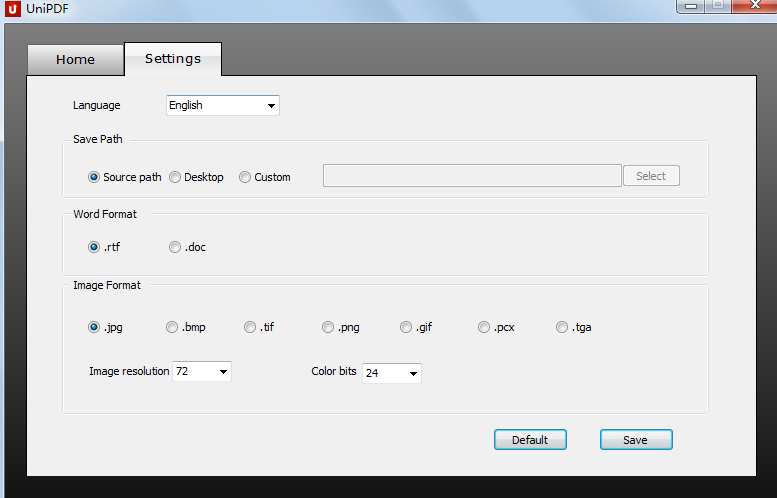
Task: Click the custom save path text field
Action: click(471, 176)
